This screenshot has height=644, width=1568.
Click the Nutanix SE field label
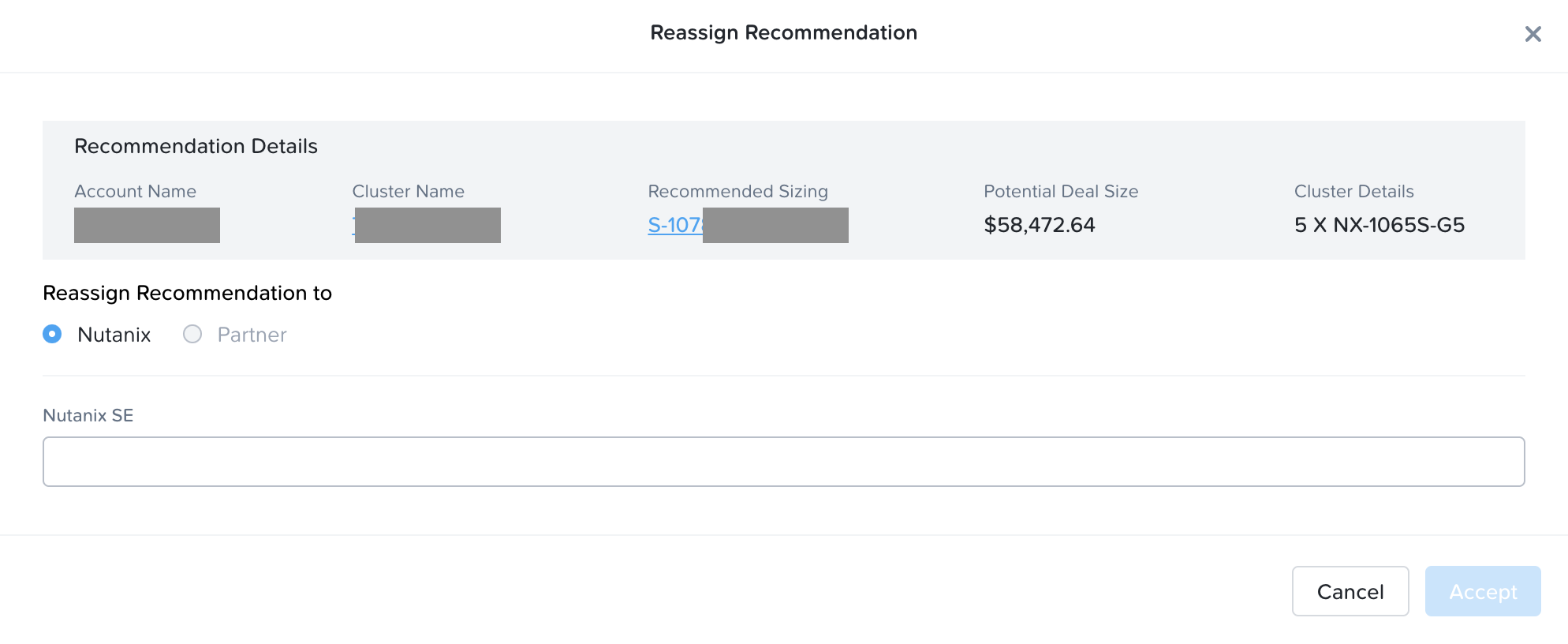click(88, 415)
